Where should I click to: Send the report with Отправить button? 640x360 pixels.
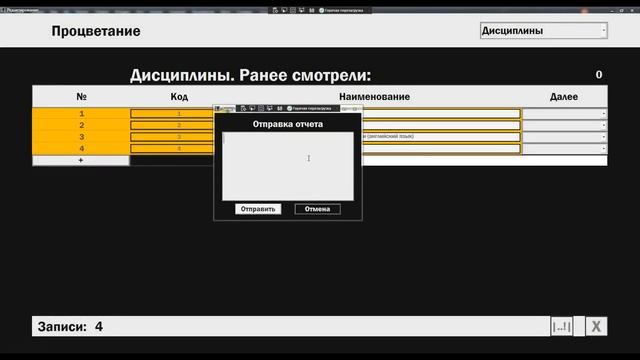pos(258,209)
